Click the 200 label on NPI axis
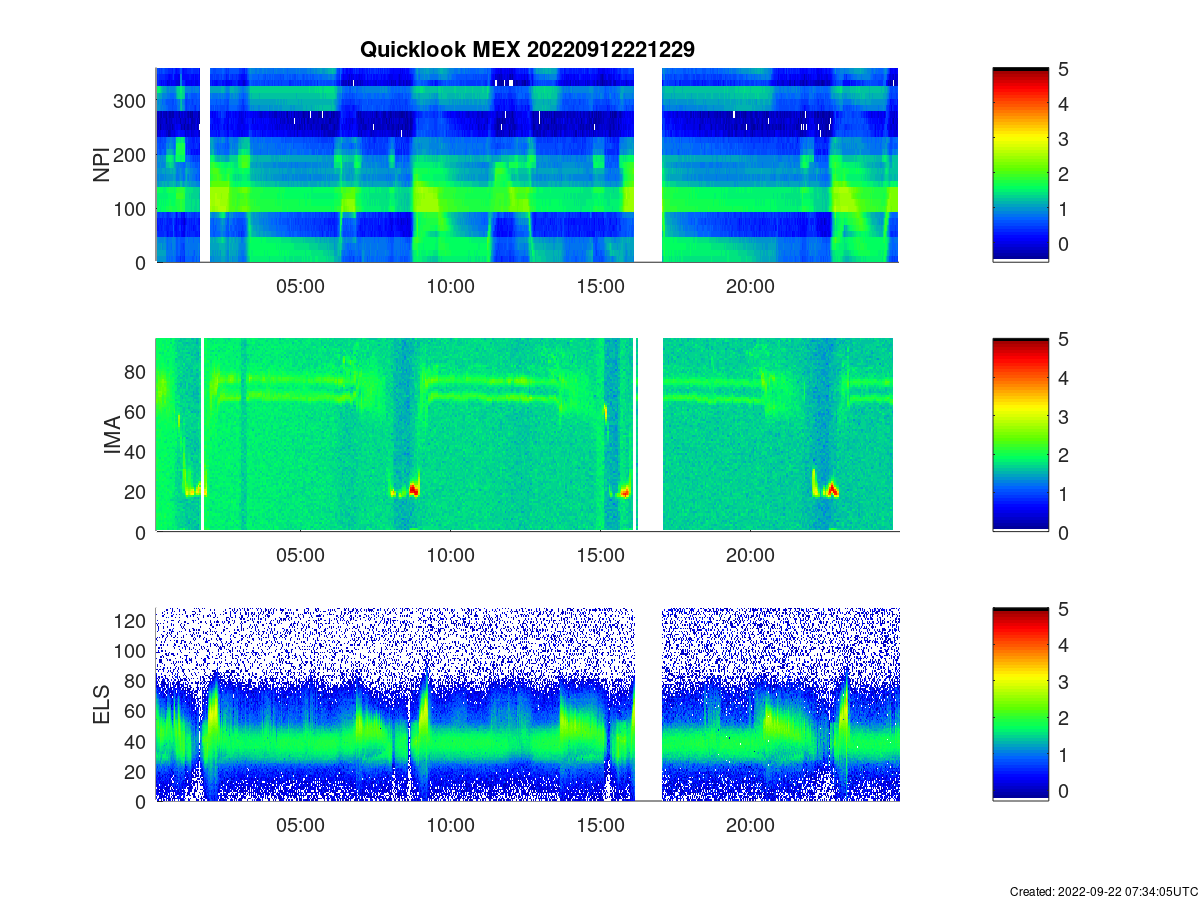 [132, 155]
